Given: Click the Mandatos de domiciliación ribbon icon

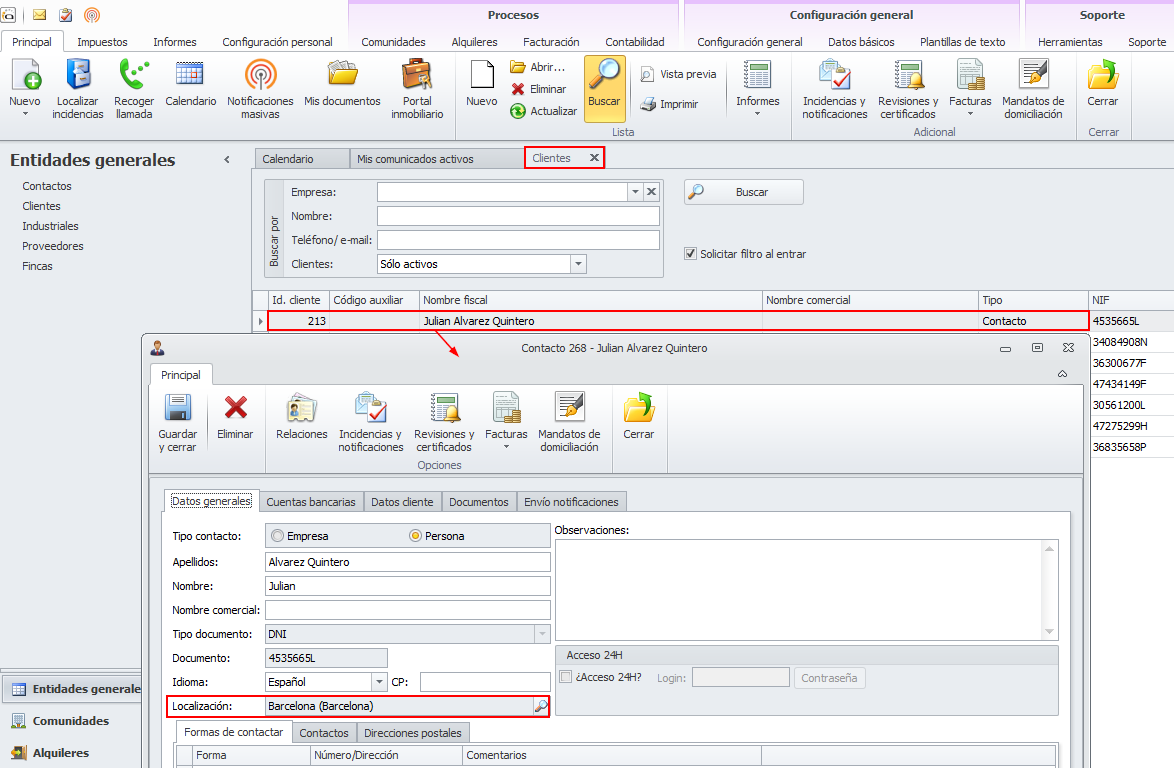Looking at the screenshot, I should pos(1033,76).
